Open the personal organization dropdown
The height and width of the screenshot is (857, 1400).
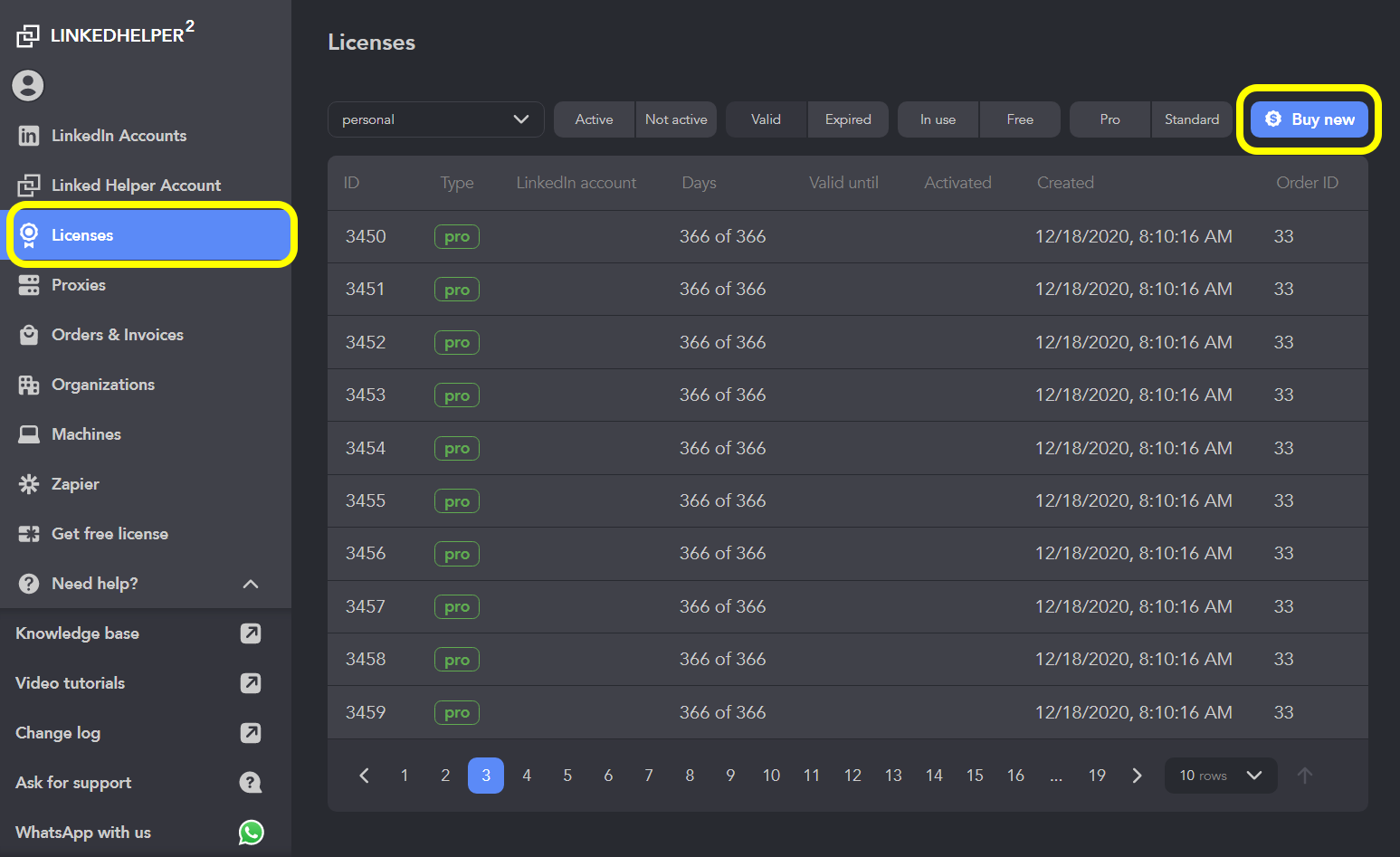[436, 119]
